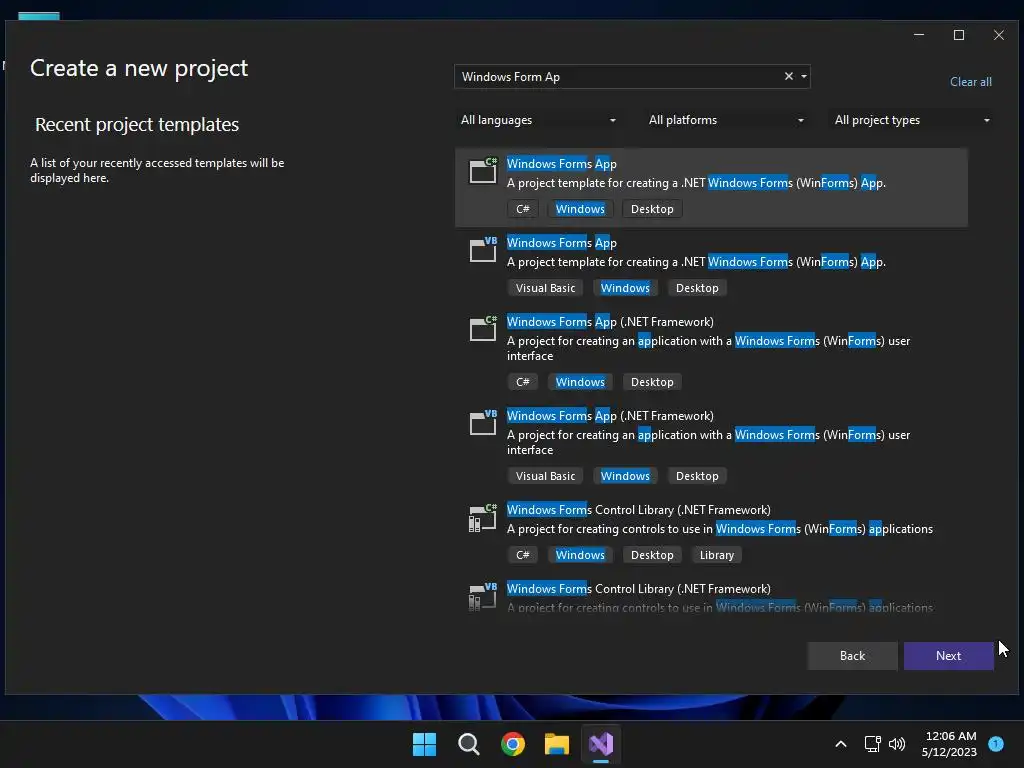Click the VB Windows Forms Control Library icon

point(483,596)
